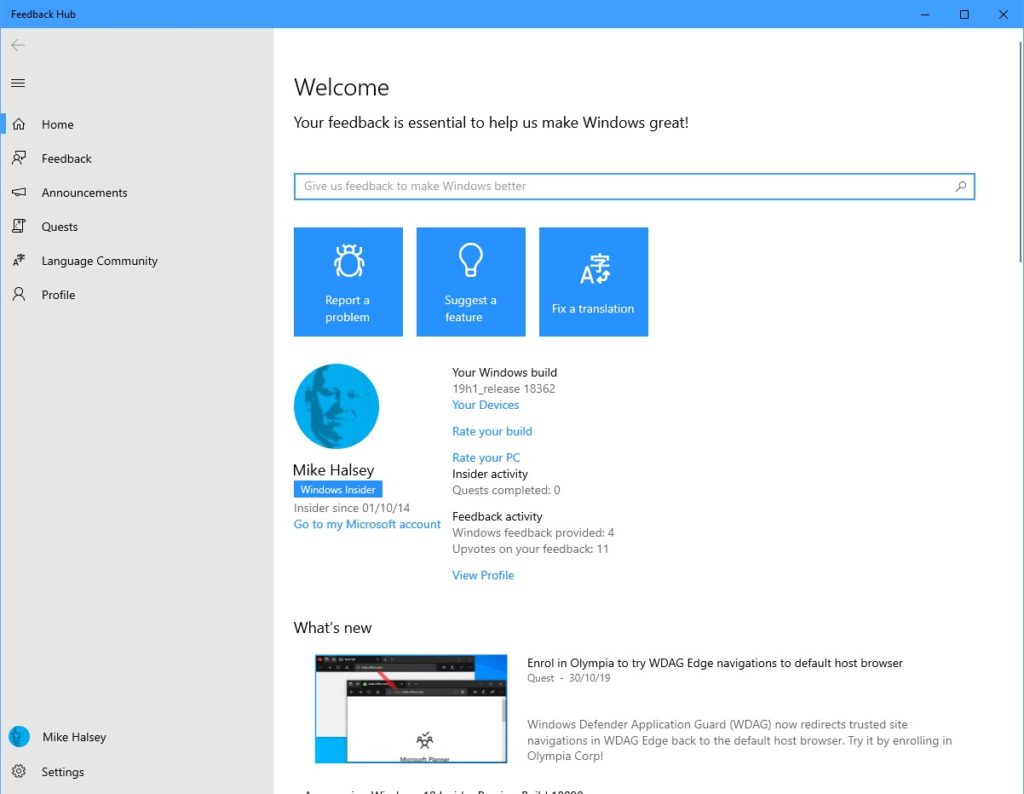1024x794 pixels.
Task: Click the Quest - 30/10/19 date line
Action: click(x=568, y=678)
